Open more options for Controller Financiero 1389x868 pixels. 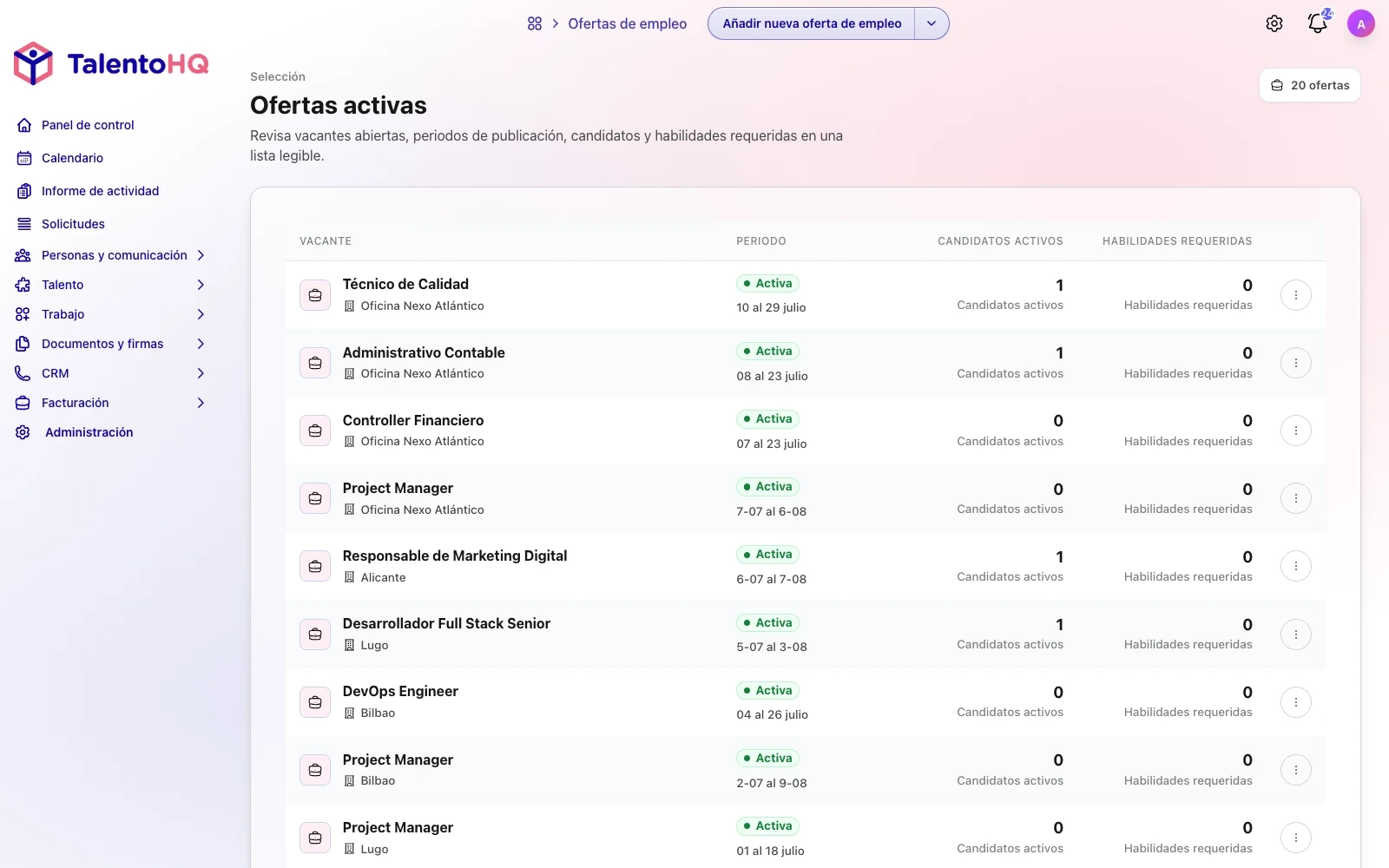tap(1296, 431)
